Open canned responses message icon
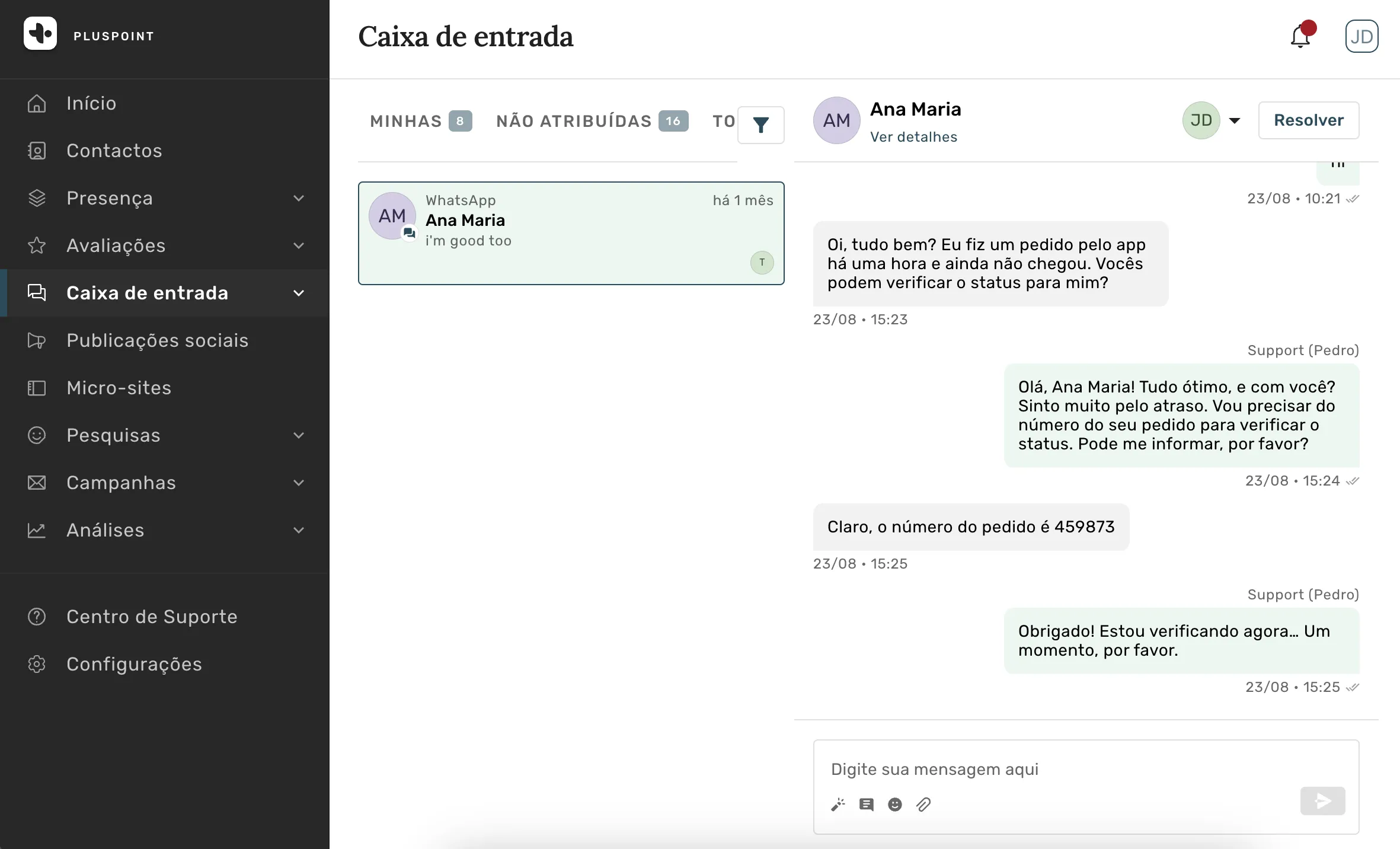1400x849 pixels. (x=867, y=805)
